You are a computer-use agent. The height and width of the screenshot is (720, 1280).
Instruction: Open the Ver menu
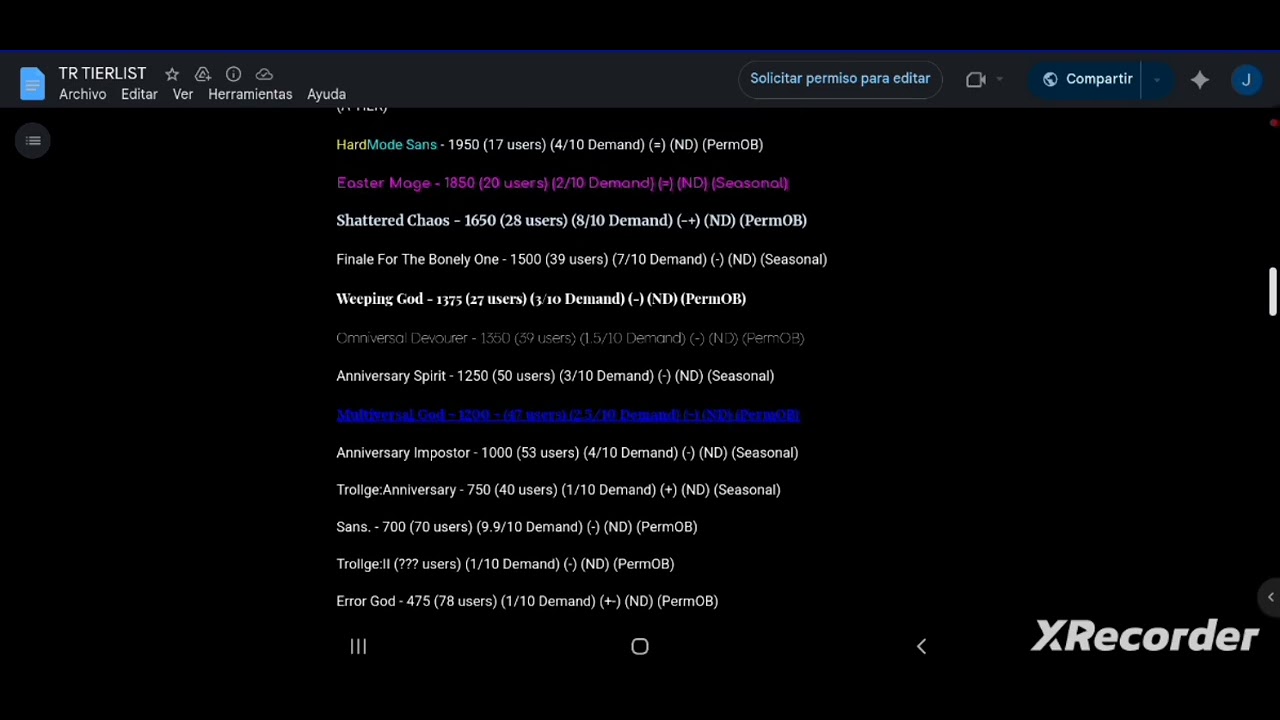(183, 94)
